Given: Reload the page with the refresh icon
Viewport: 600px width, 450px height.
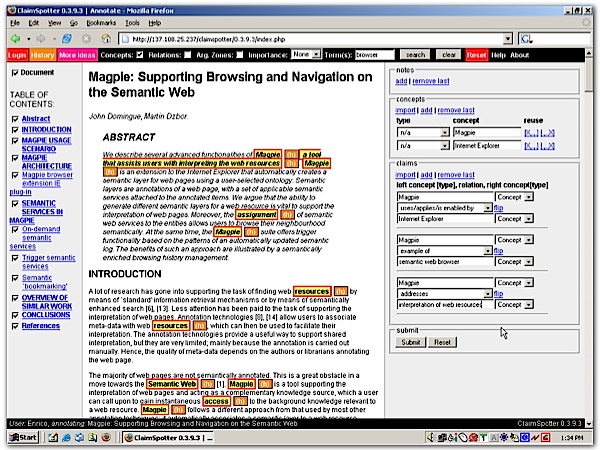Looking at the screenshot, I should 67,39.
